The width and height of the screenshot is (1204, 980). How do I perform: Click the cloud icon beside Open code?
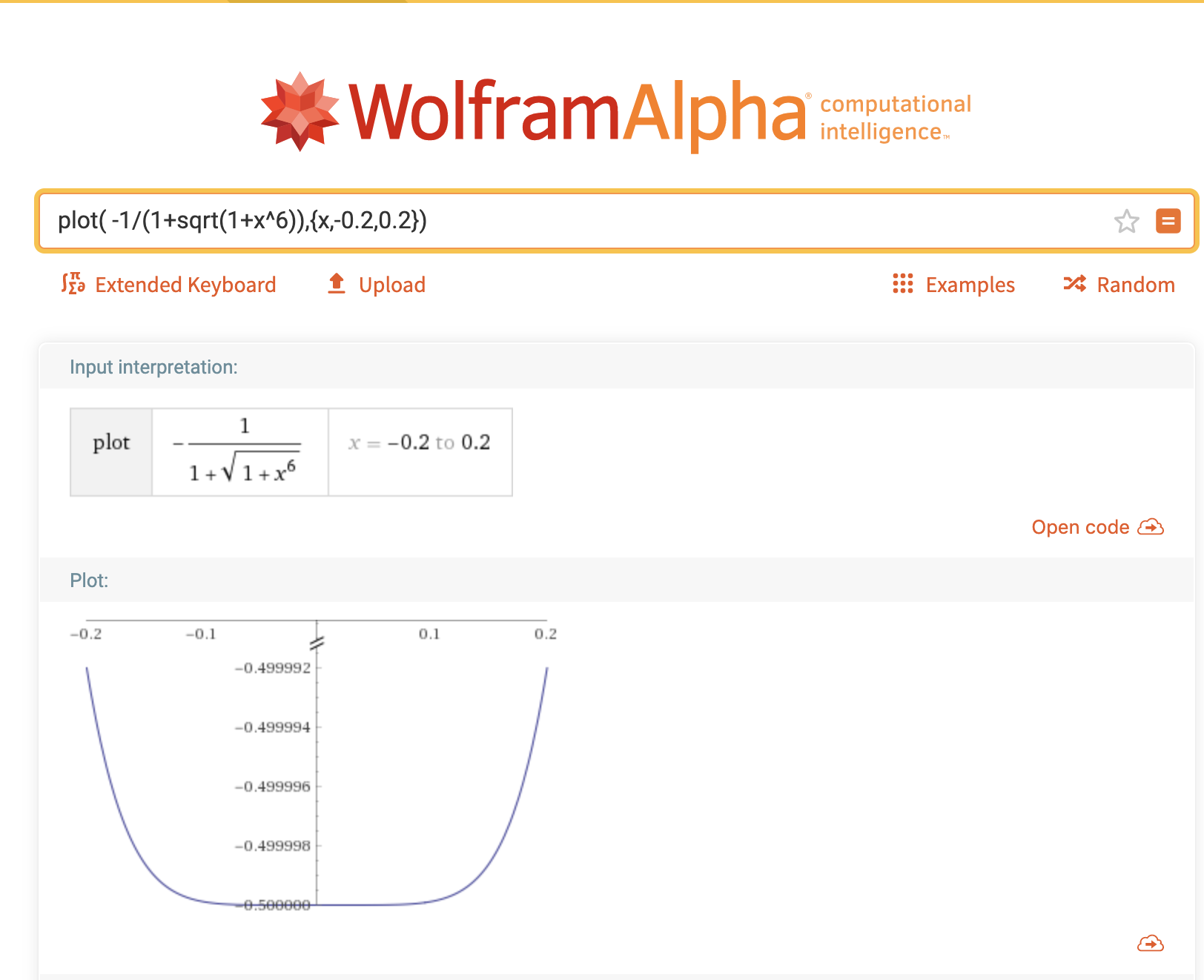[x=1151, y=527]
